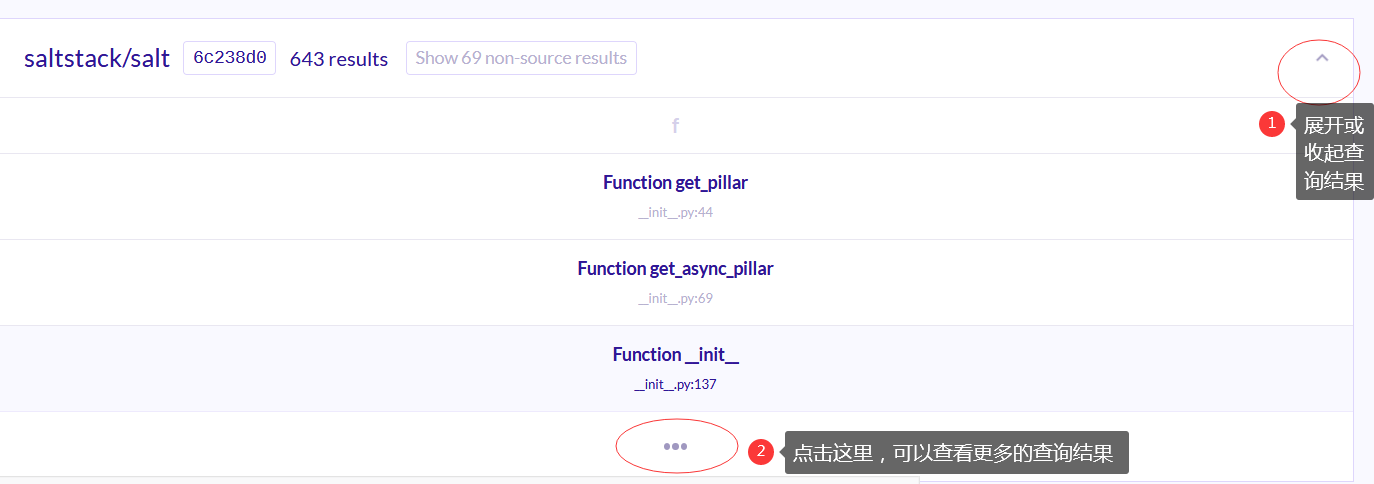Viewport: 1374px width, 484px height.
Task: Click the 点击这里，可以查看更多的查询结果 tooltip
Action: [956, 453]
